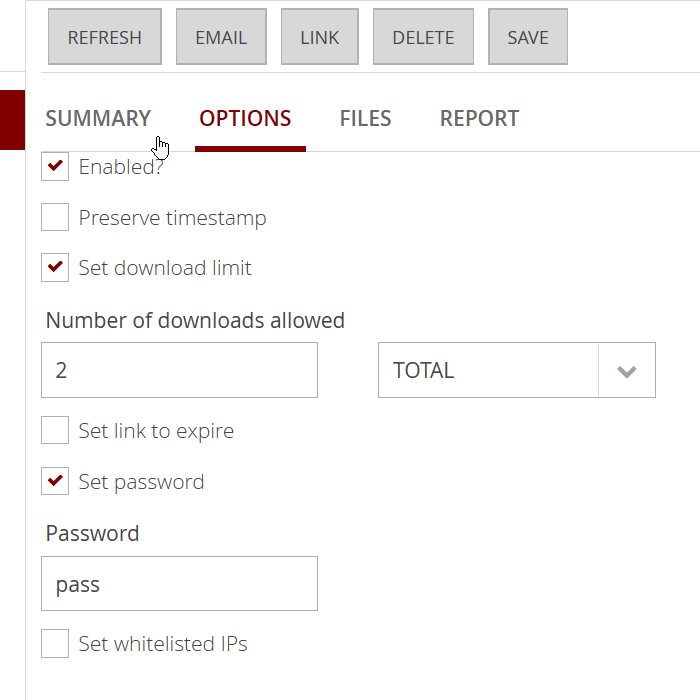This screenshot has height=700, width=700.
Task: Select the OPTIONS tab
Action: click(x=245, y=119)
